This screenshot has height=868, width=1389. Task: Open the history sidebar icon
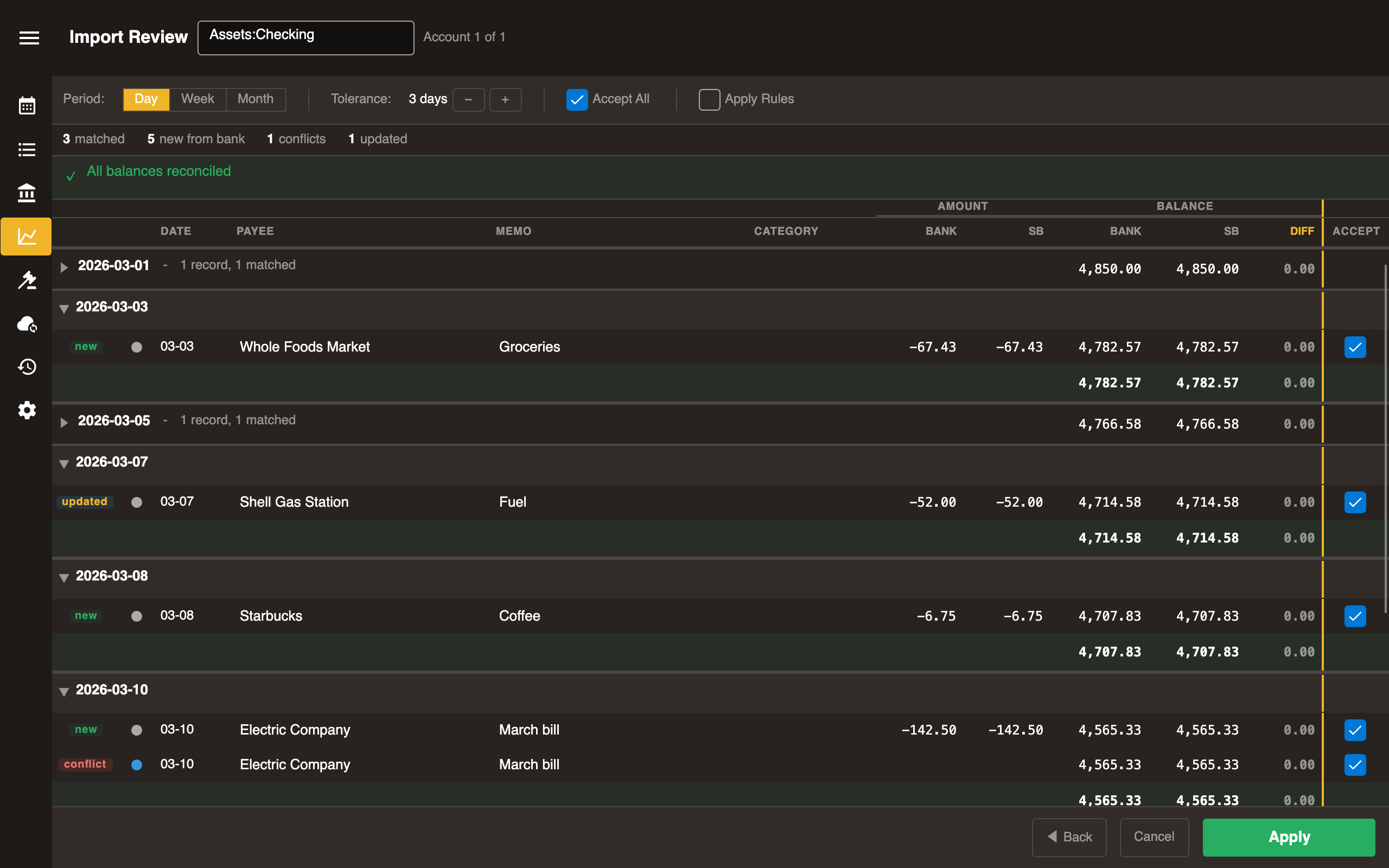27,367
